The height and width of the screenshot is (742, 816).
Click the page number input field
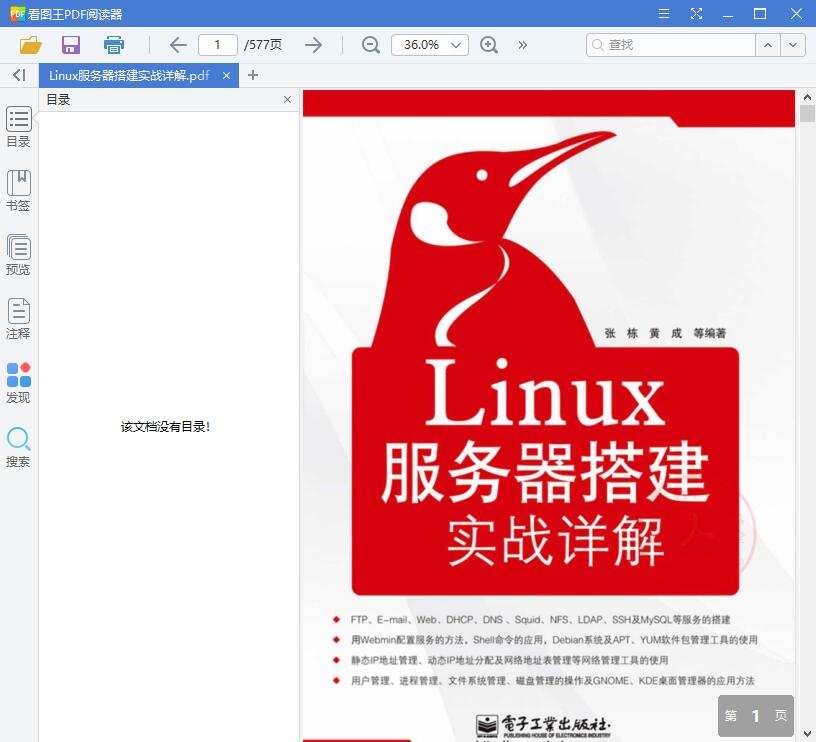(218, 45)
